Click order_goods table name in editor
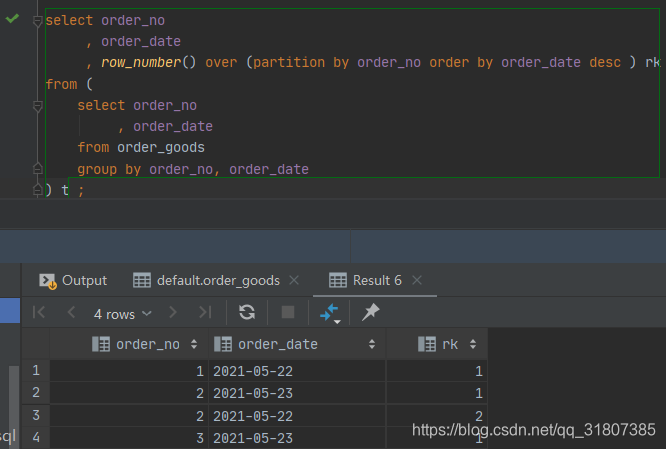The height and width of the screenshot is (449, 666). 161,148
